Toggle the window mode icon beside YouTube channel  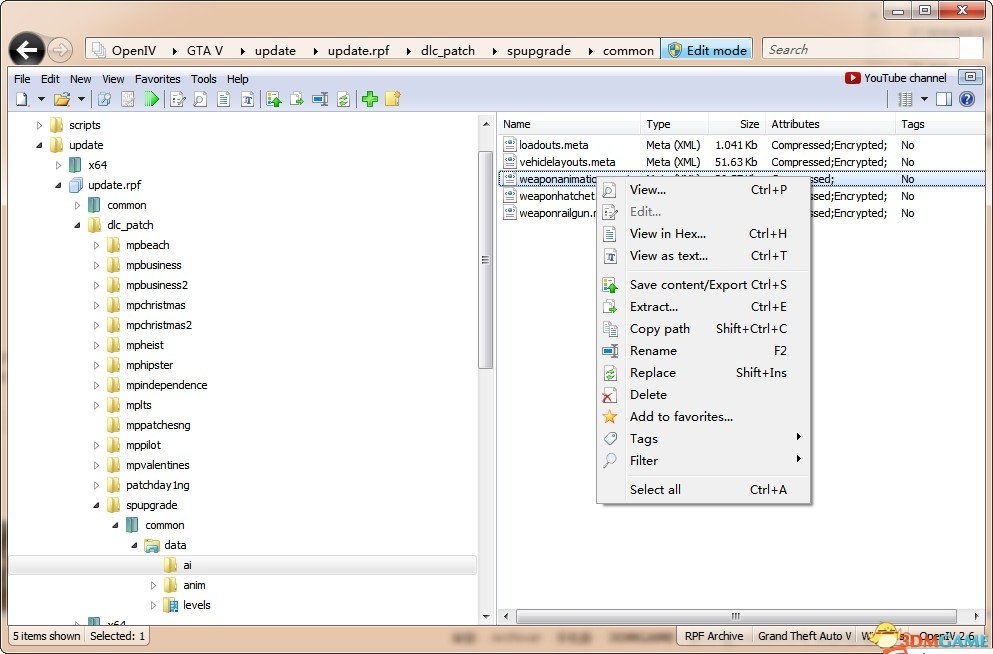[x=970, y=77]
